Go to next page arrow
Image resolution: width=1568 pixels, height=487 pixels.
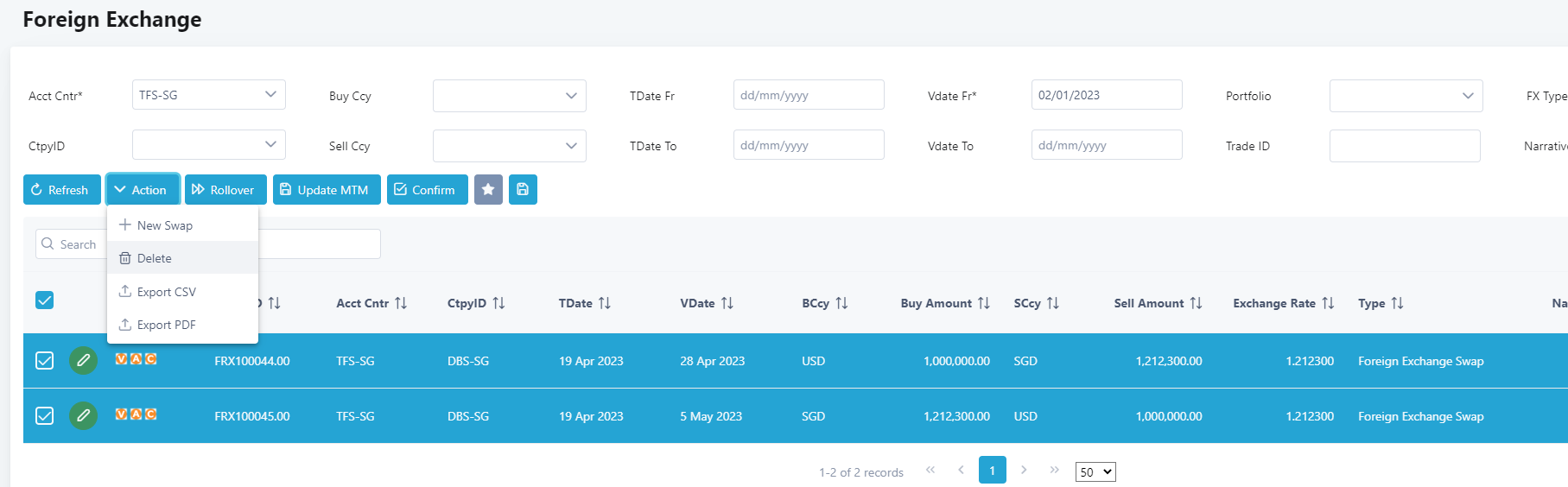[1024, 470]
